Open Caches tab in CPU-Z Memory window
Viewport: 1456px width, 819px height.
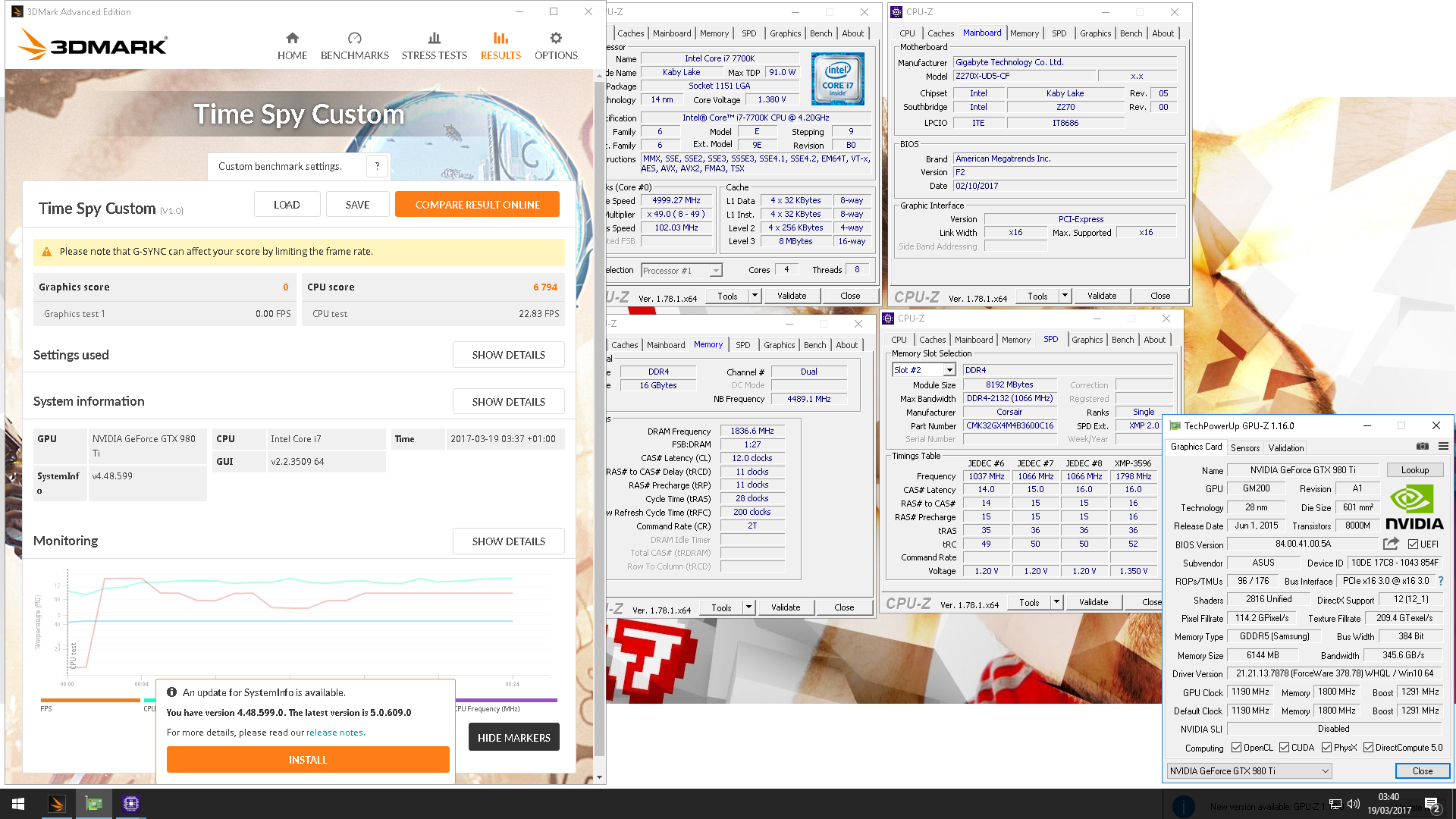624,345
